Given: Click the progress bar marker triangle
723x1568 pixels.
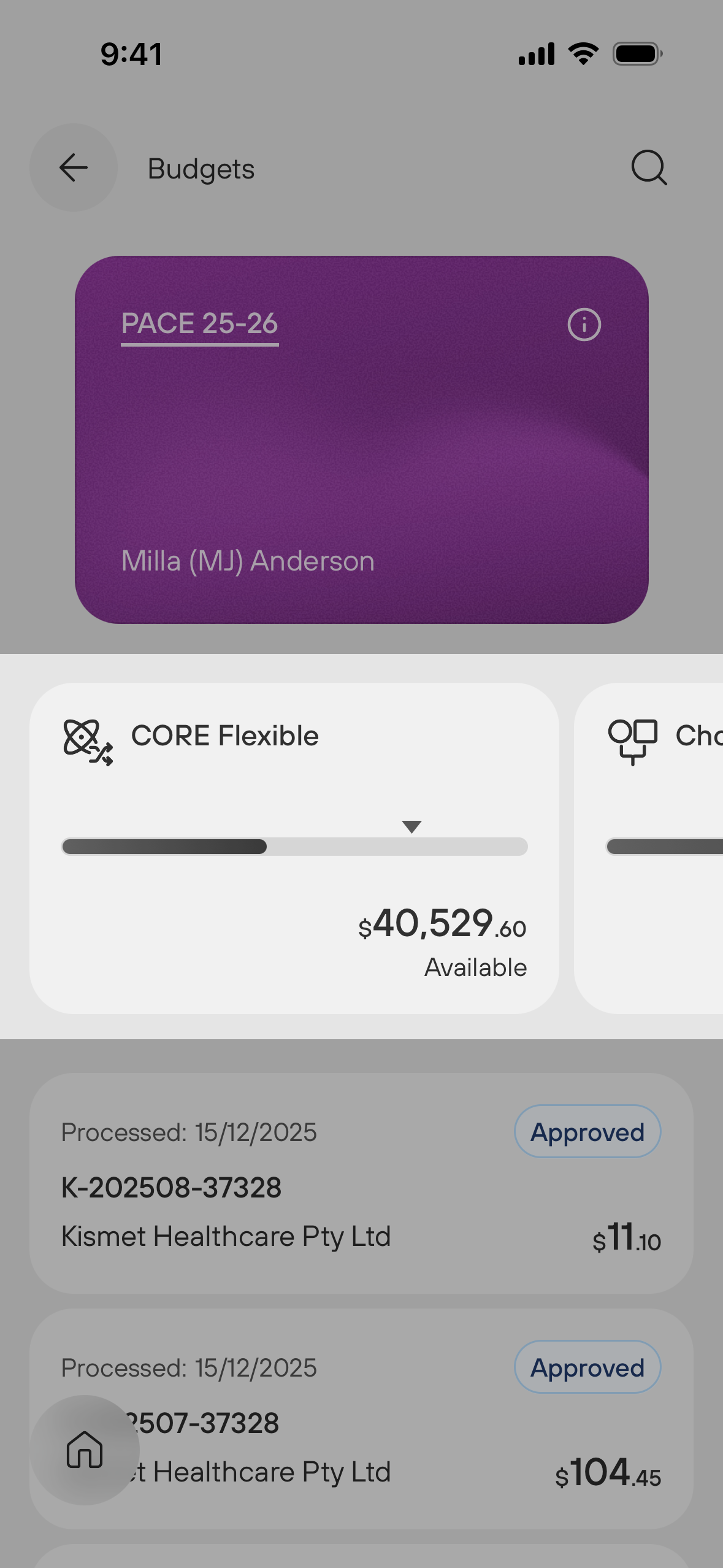Looking at the screenshot, I should [x=411, y=826].
